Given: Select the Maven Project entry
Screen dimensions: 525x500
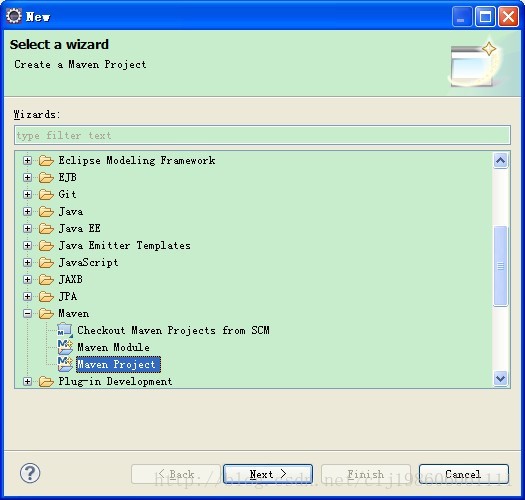Looking at the screenshot, I should pyautogui.click(x=118, y=365).
